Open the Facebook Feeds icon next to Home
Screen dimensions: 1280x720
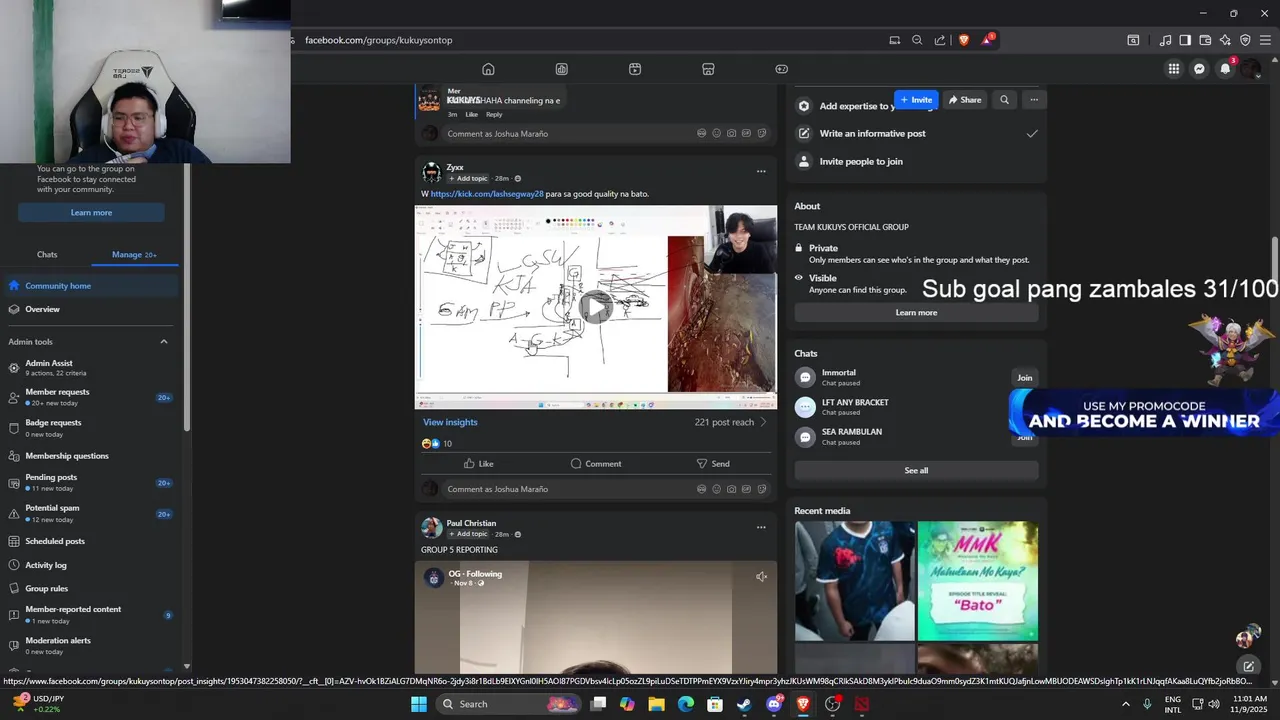point(562,69)
